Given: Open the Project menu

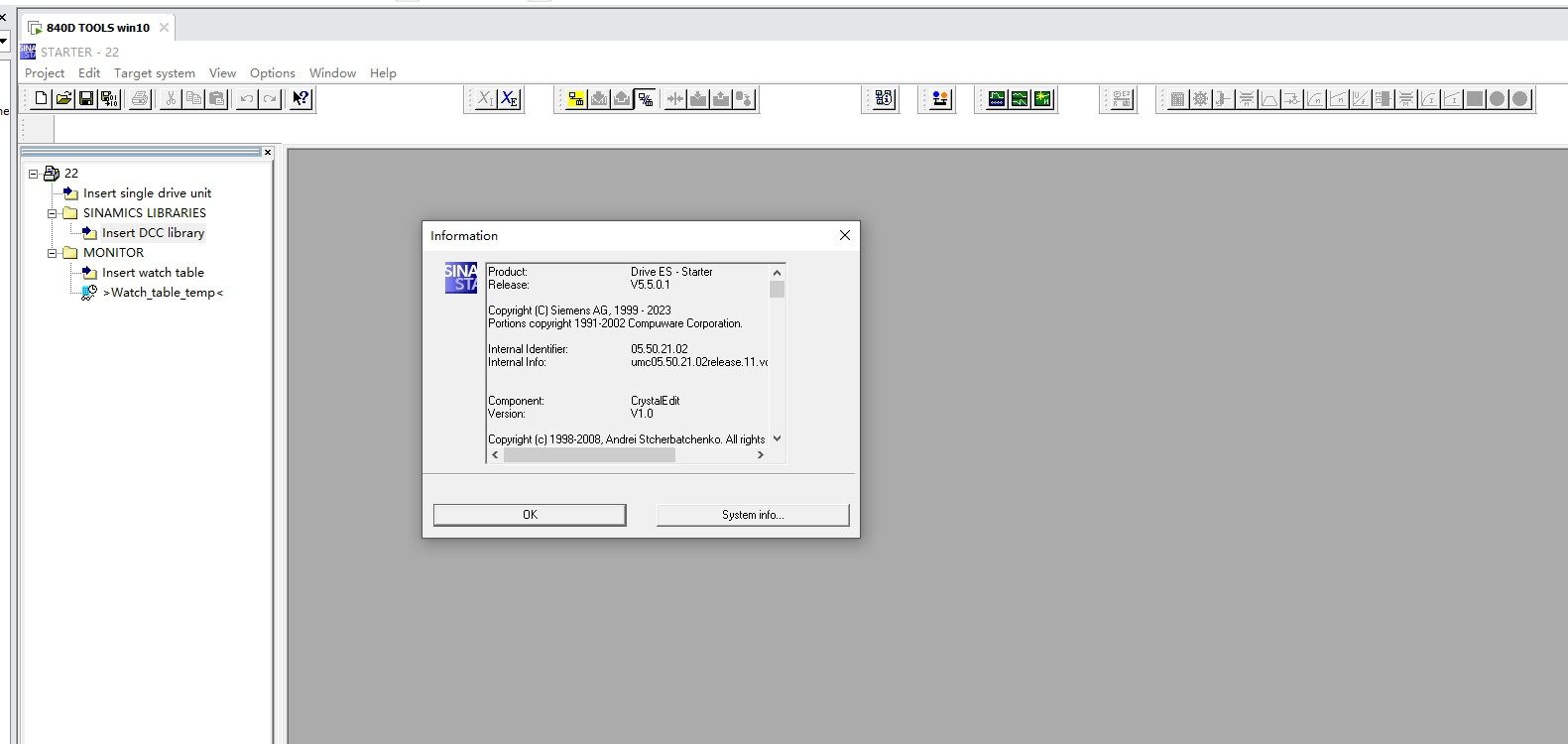Looking at the screenshot, I should 45,72.
